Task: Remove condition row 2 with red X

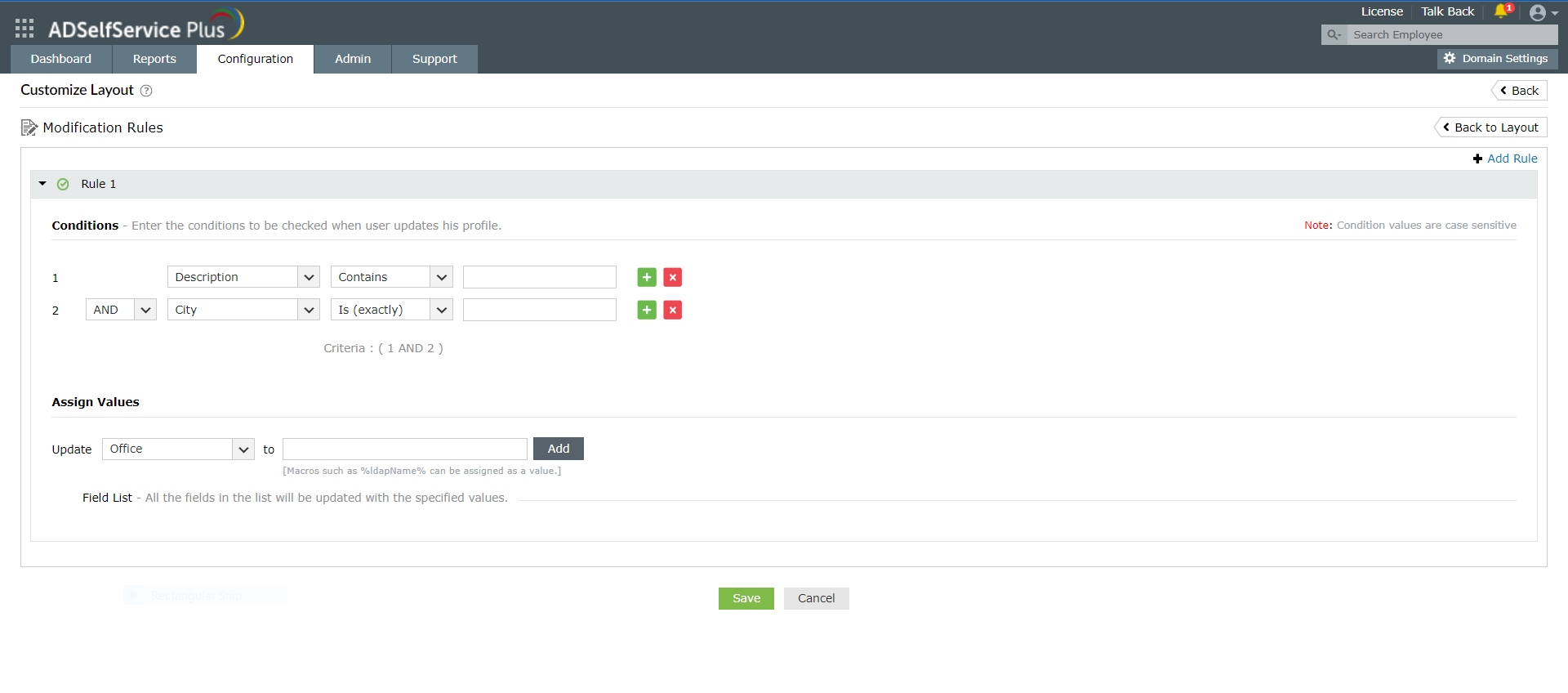Action: click(x=673, y=311)
